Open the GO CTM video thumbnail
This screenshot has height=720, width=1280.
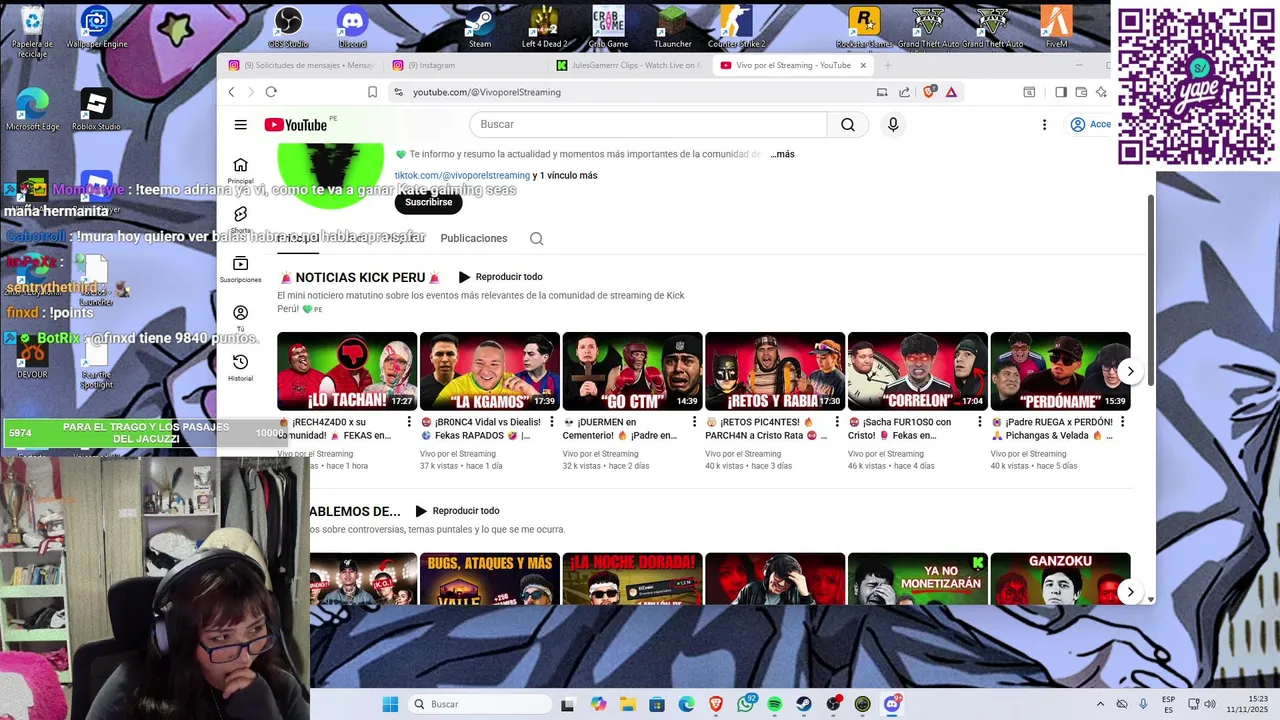633,371
